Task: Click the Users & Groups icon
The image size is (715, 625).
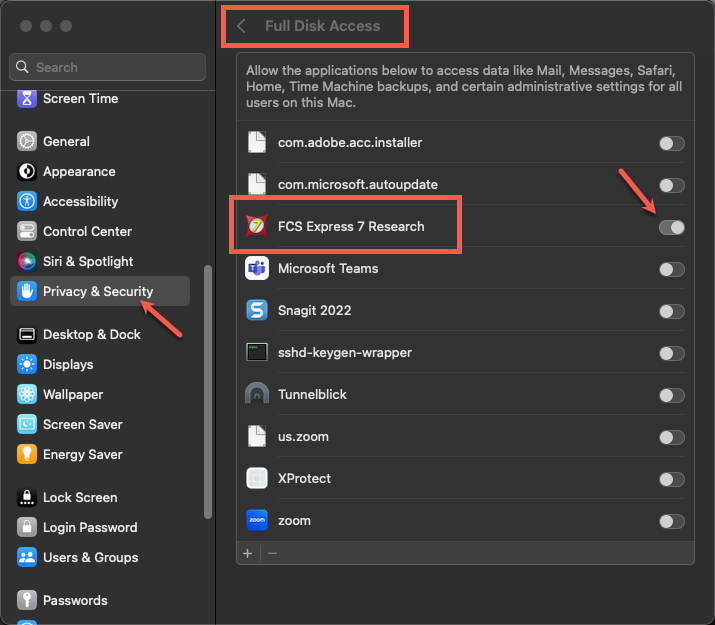Action: pos(27,558)
